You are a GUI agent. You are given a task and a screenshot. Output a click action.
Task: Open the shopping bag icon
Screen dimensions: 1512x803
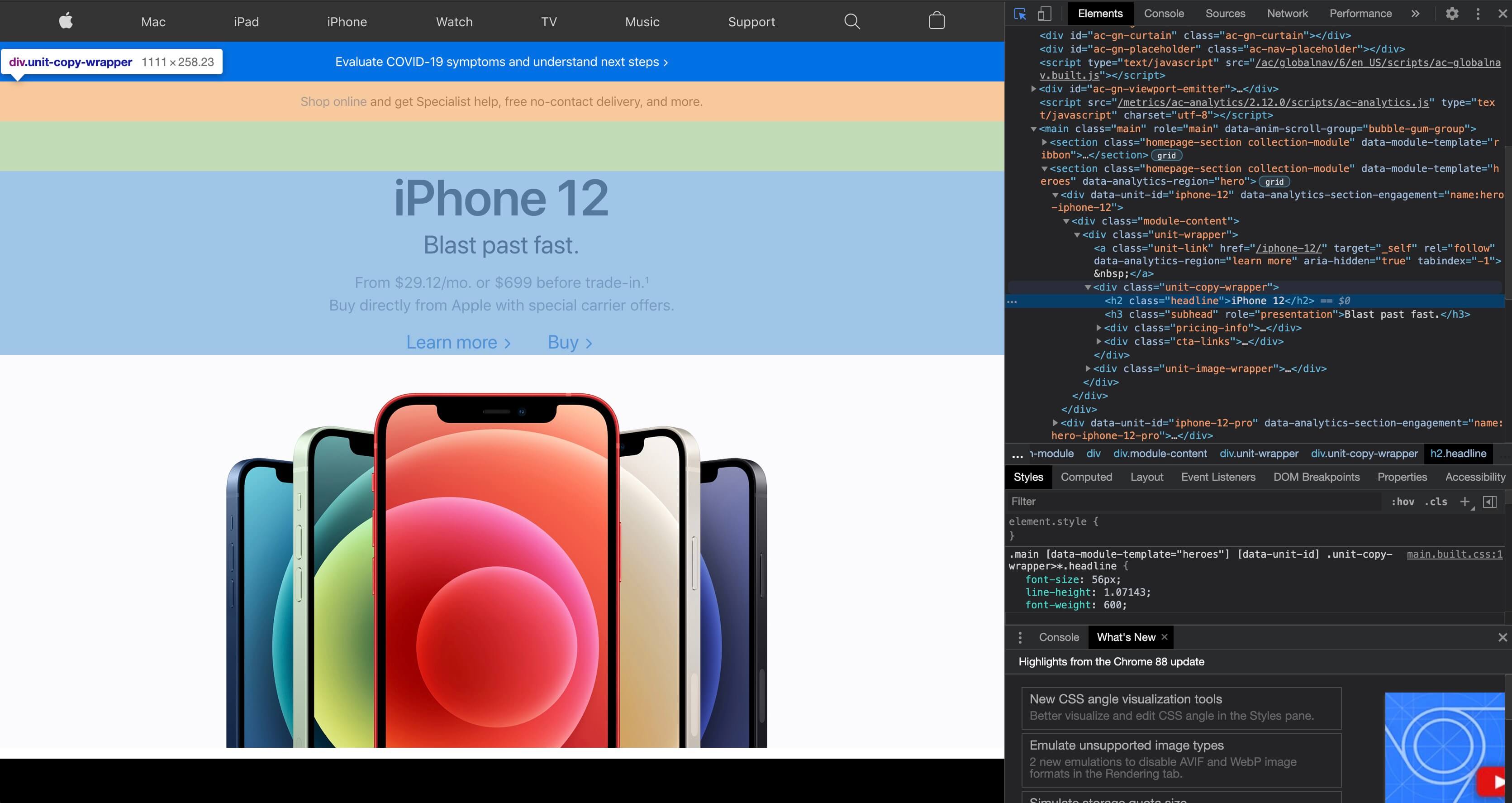pos(937,21)
